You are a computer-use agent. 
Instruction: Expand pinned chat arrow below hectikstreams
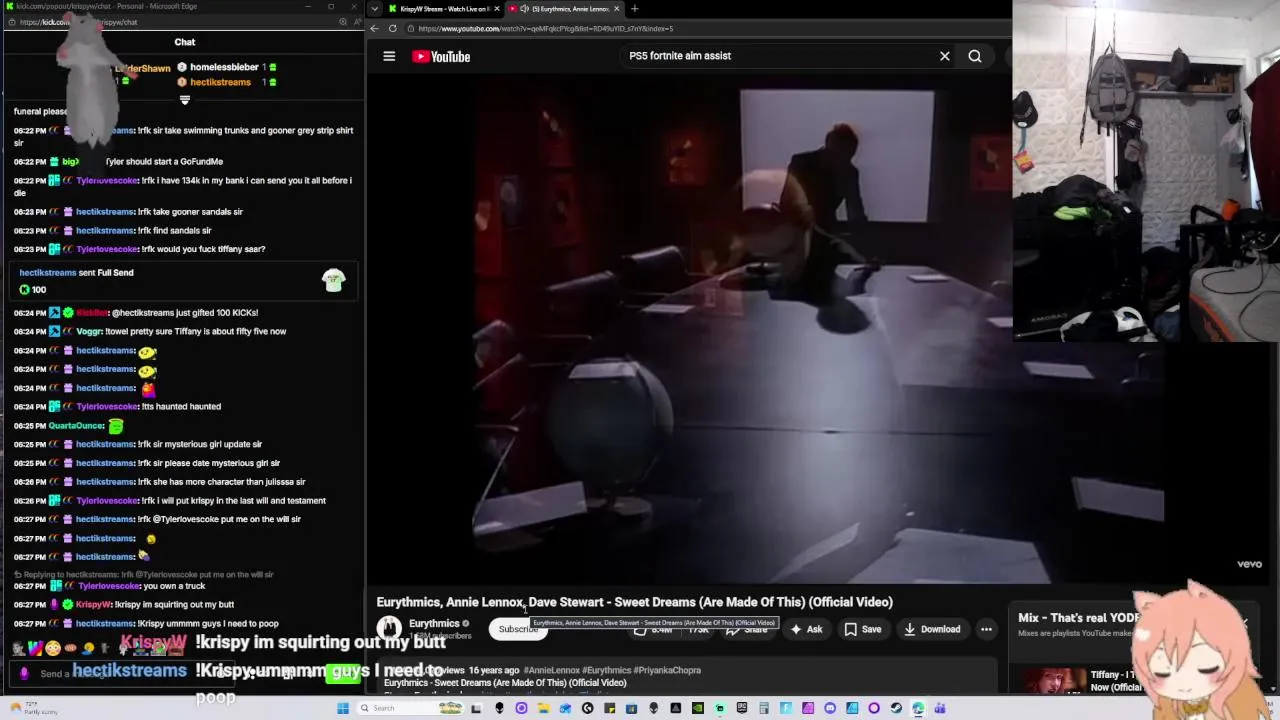click(x=184, y=99)
